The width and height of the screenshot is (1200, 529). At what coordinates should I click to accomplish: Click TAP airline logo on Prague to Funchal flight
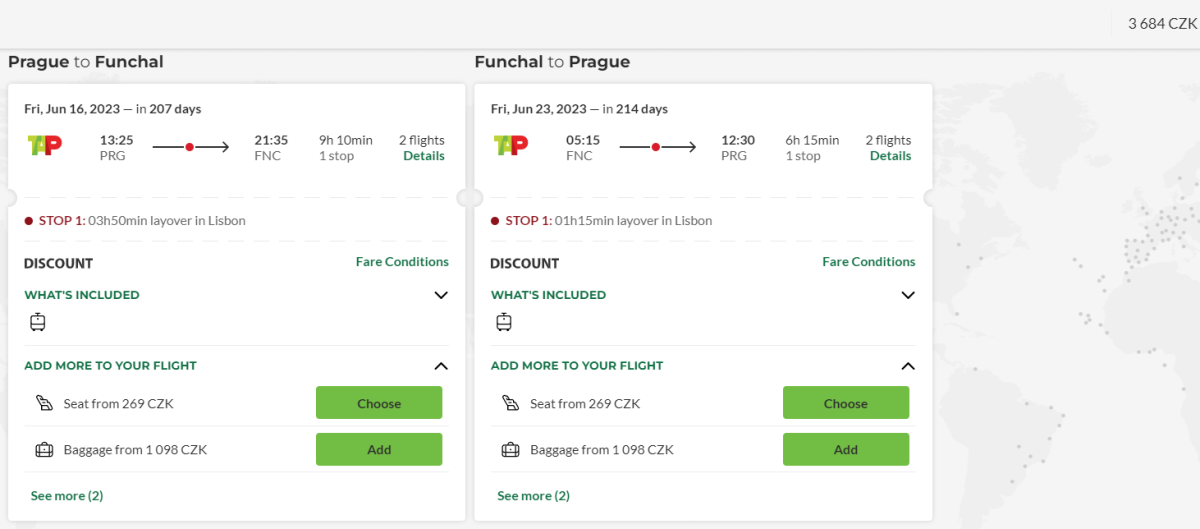click(x=45, y=146)
